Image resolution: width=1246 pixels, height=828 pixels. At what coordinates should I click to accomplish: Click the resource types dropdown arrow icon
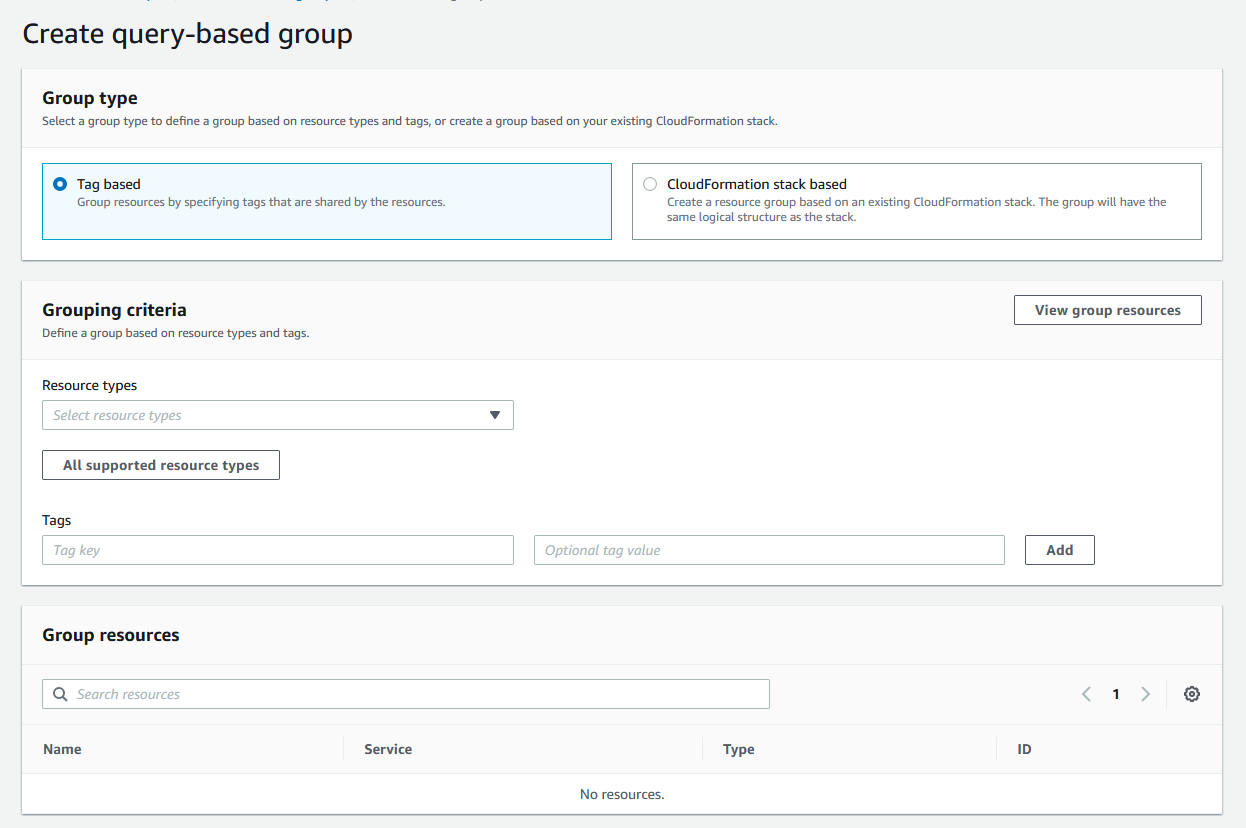point(494,415)
